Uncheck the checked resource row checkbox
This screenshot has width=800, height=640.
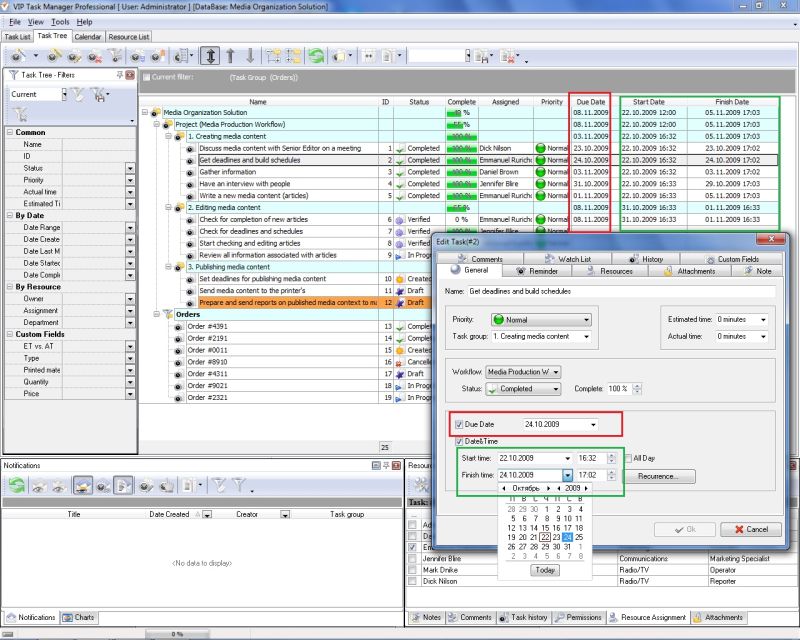tap(412, 547)
